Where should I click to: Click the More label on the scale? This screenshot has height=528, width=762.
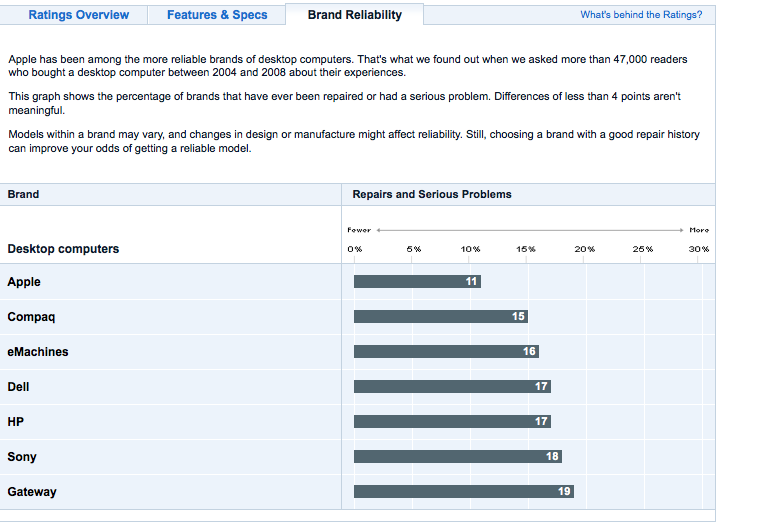pos(699,230)
